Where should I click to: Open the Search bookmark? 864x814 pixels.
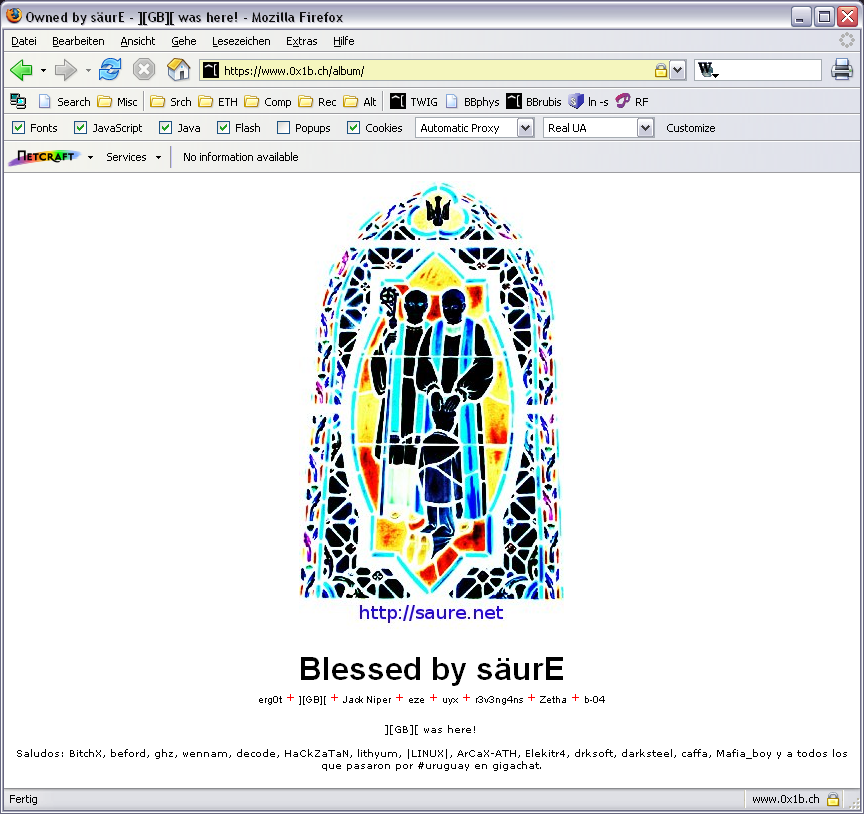(64, 101)
